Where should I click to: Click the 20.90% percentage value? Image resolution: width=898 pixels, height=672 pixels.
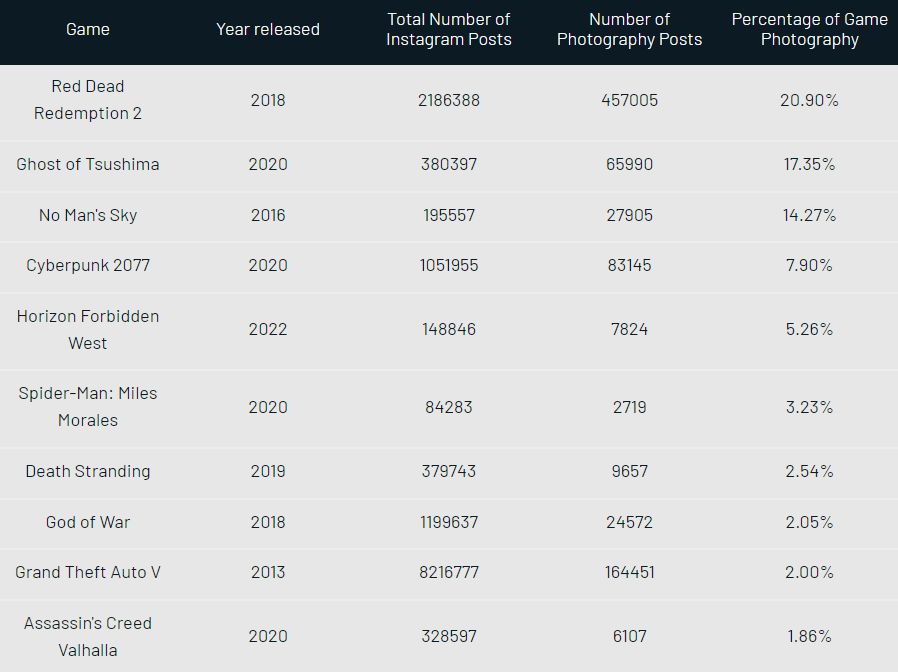click(809, 100)
